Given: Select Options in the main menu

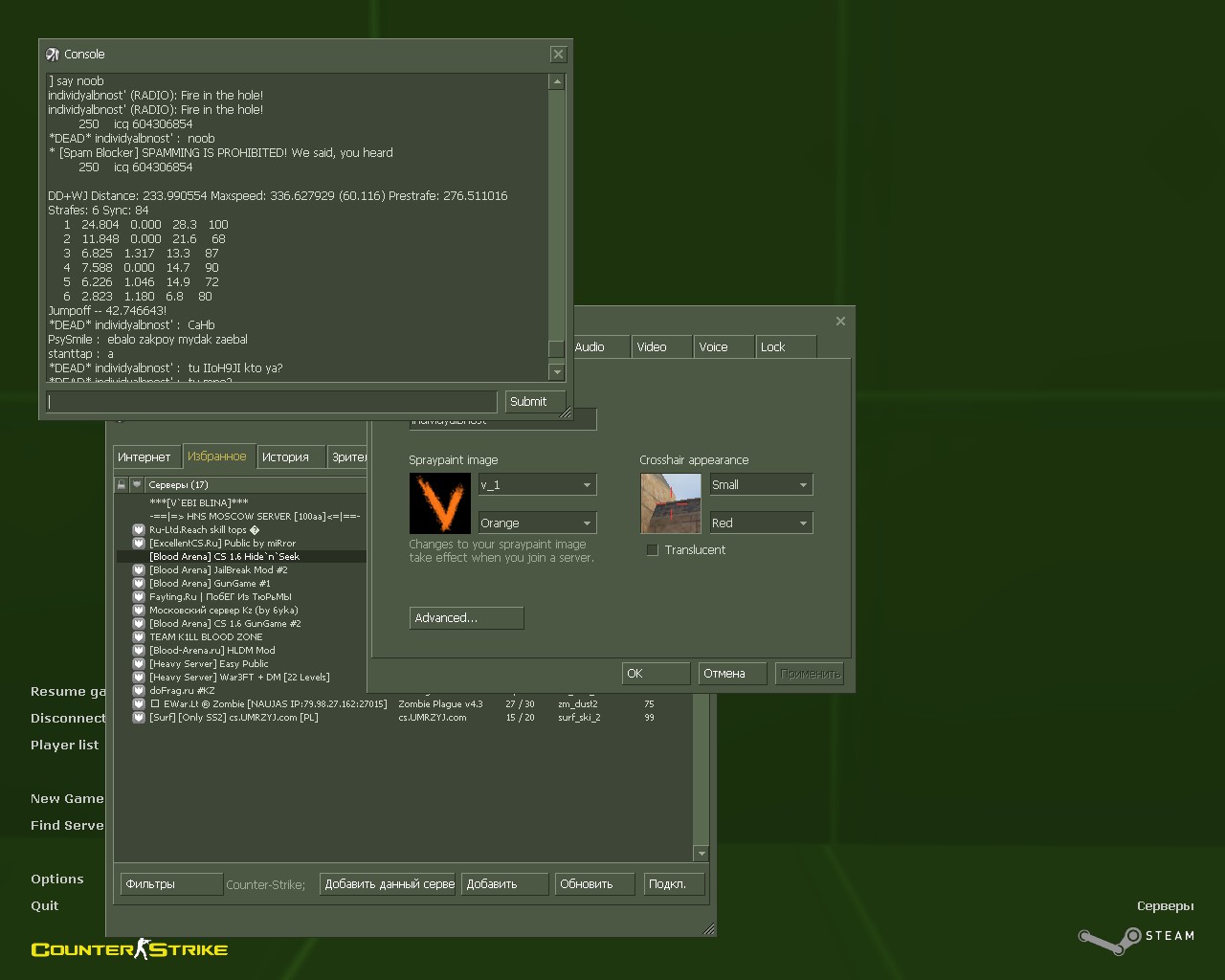Looking at the screenshot, I should point(57,880).
